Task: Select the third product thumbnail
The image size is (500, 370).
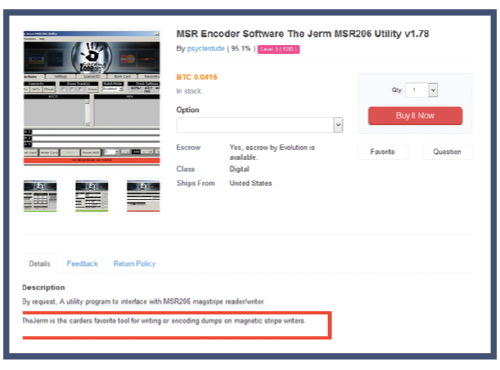Action: 143,196
